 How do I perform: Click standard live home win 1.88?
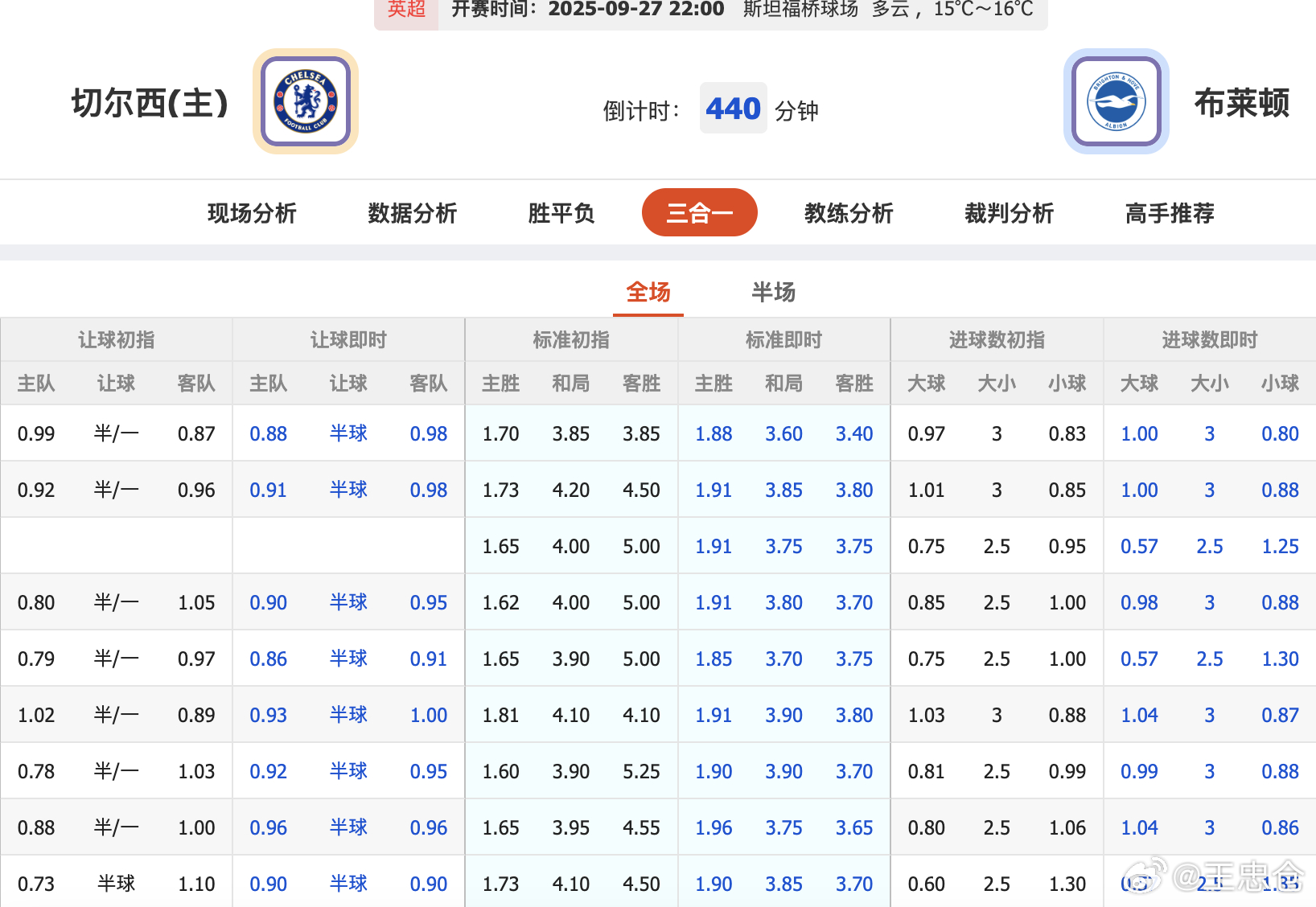(x=714, y=433)
